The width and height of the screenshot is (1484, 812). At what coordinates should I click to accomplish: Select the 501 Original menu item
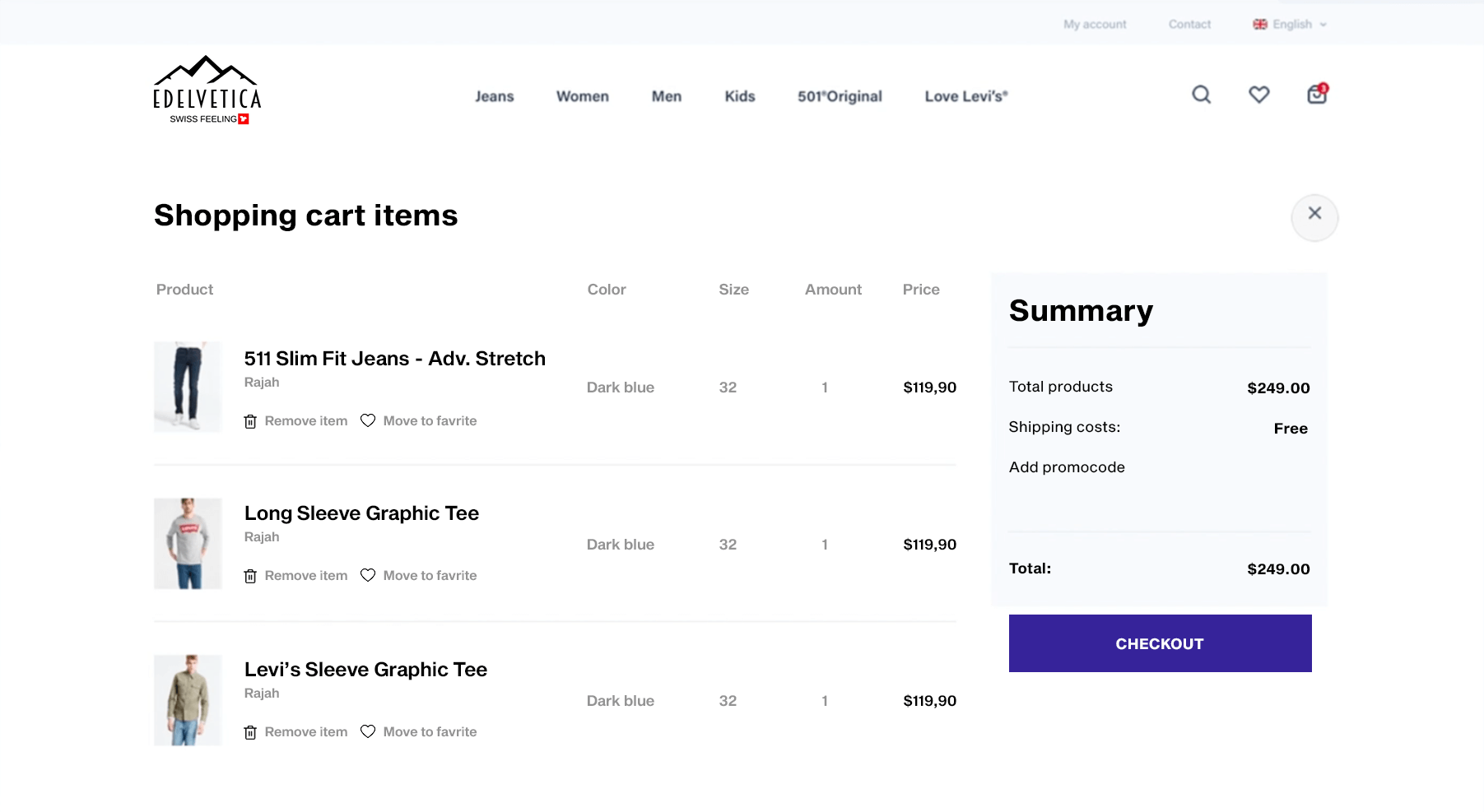(x=839, y=96)
